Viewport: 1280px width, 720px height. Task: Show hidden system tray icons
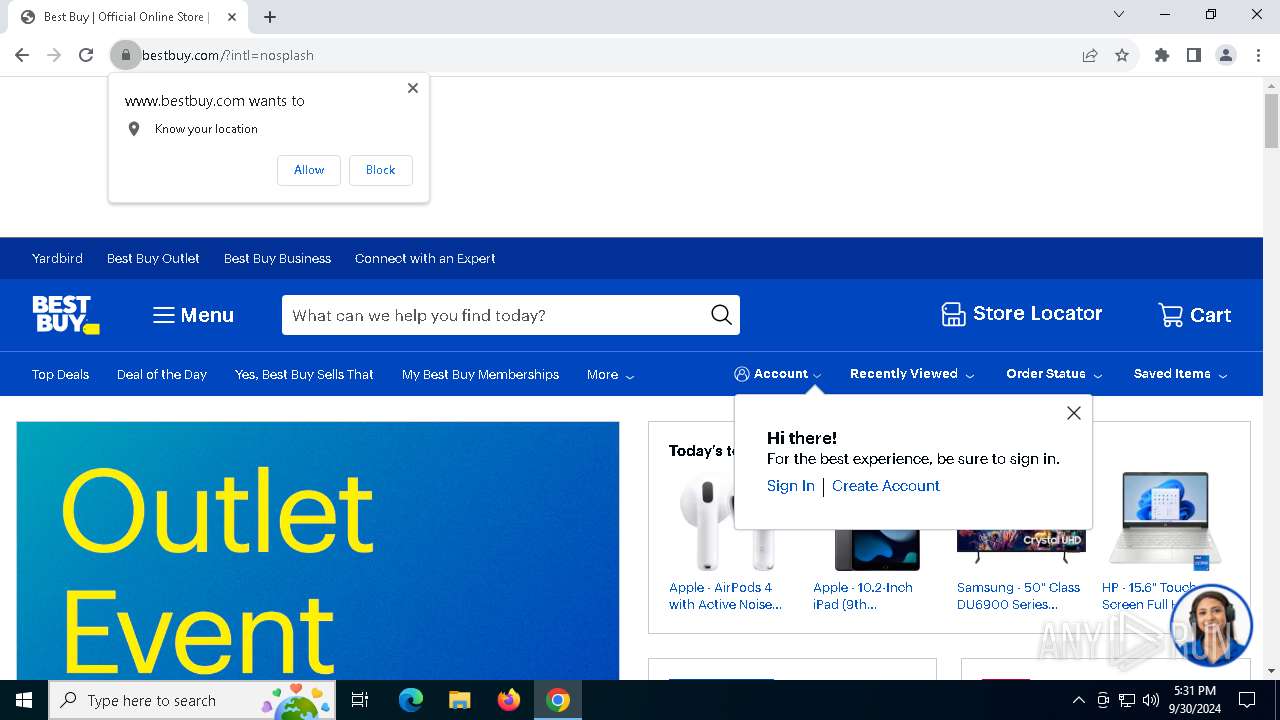pos(1078,700)
